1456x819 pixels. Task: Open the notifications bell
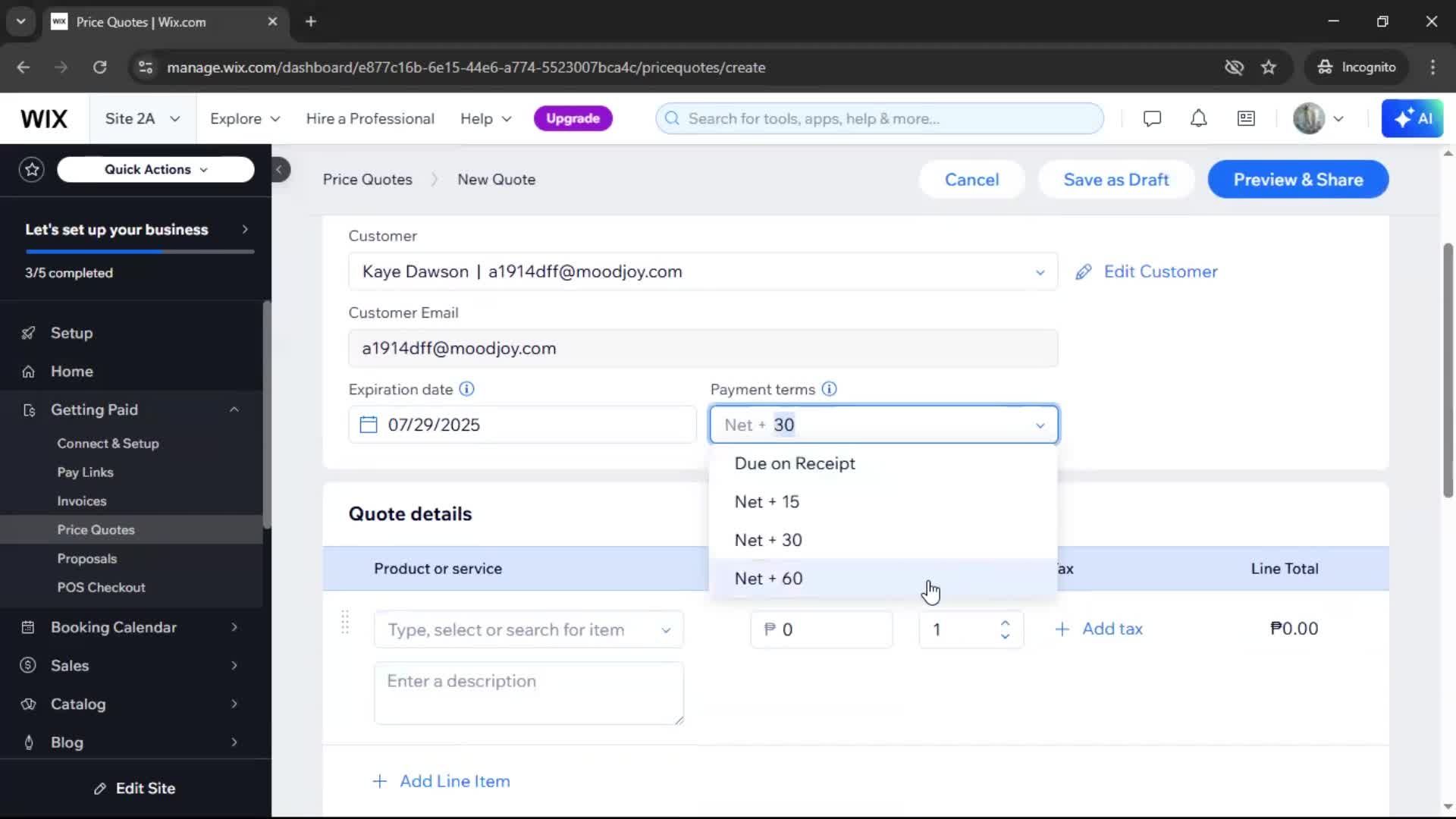tap(1198, 118)
